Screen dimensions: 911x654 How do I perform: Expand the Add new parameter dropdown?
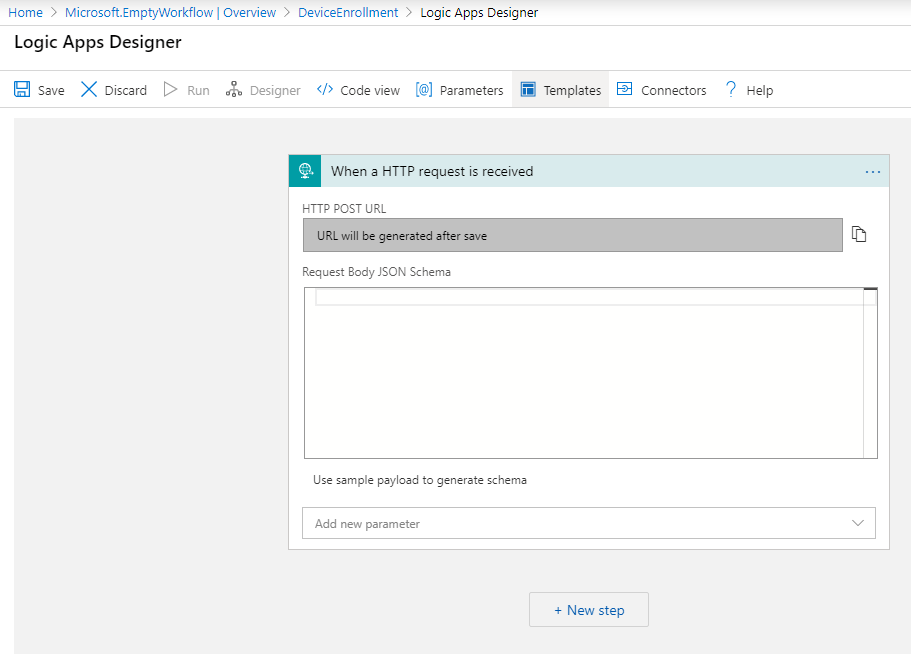(x=857, y=523)
